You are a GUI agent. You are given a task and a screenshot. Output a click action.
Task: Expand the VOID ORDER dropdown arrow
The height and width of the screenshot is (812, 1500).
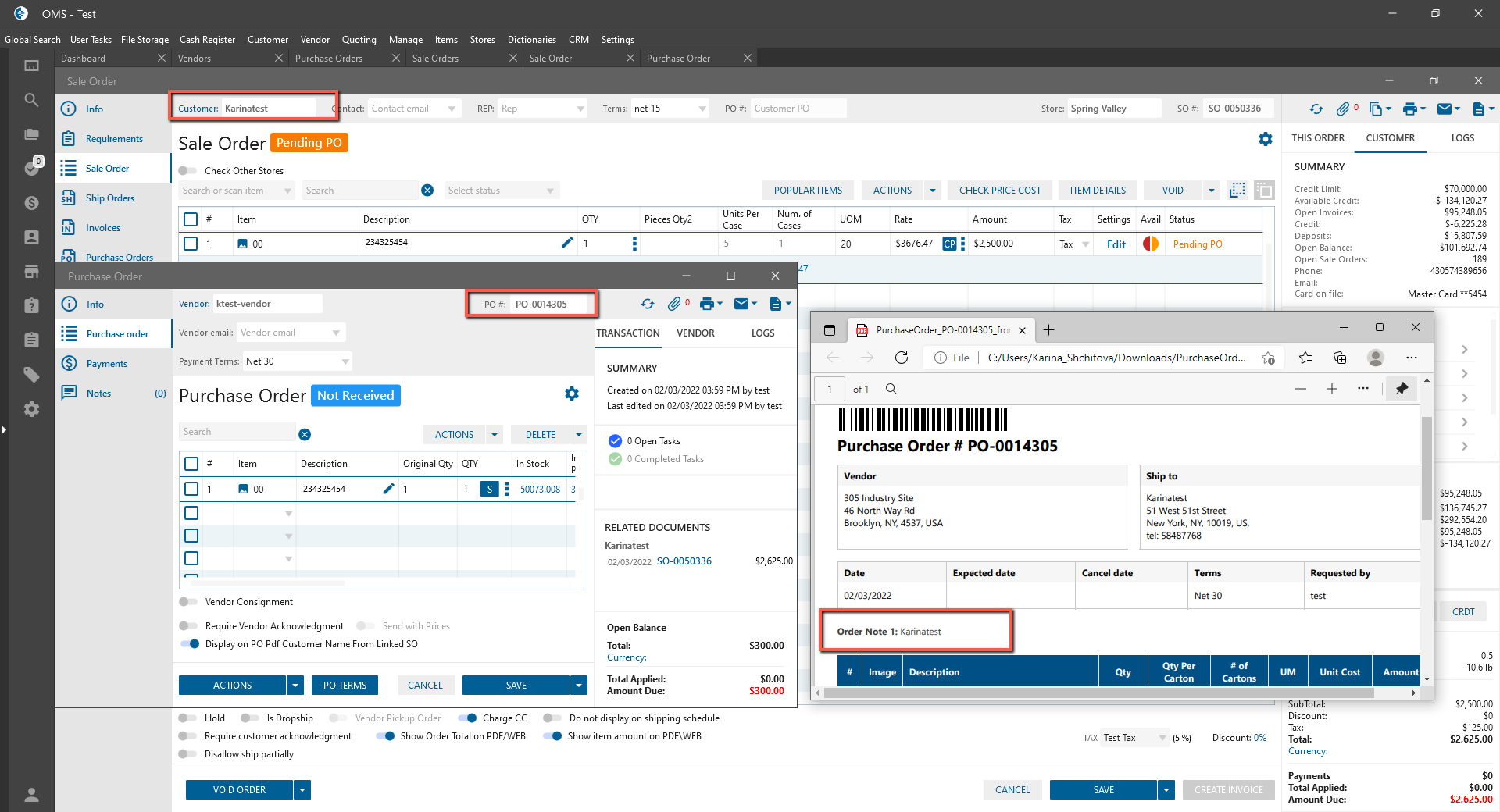click(302, 790)
